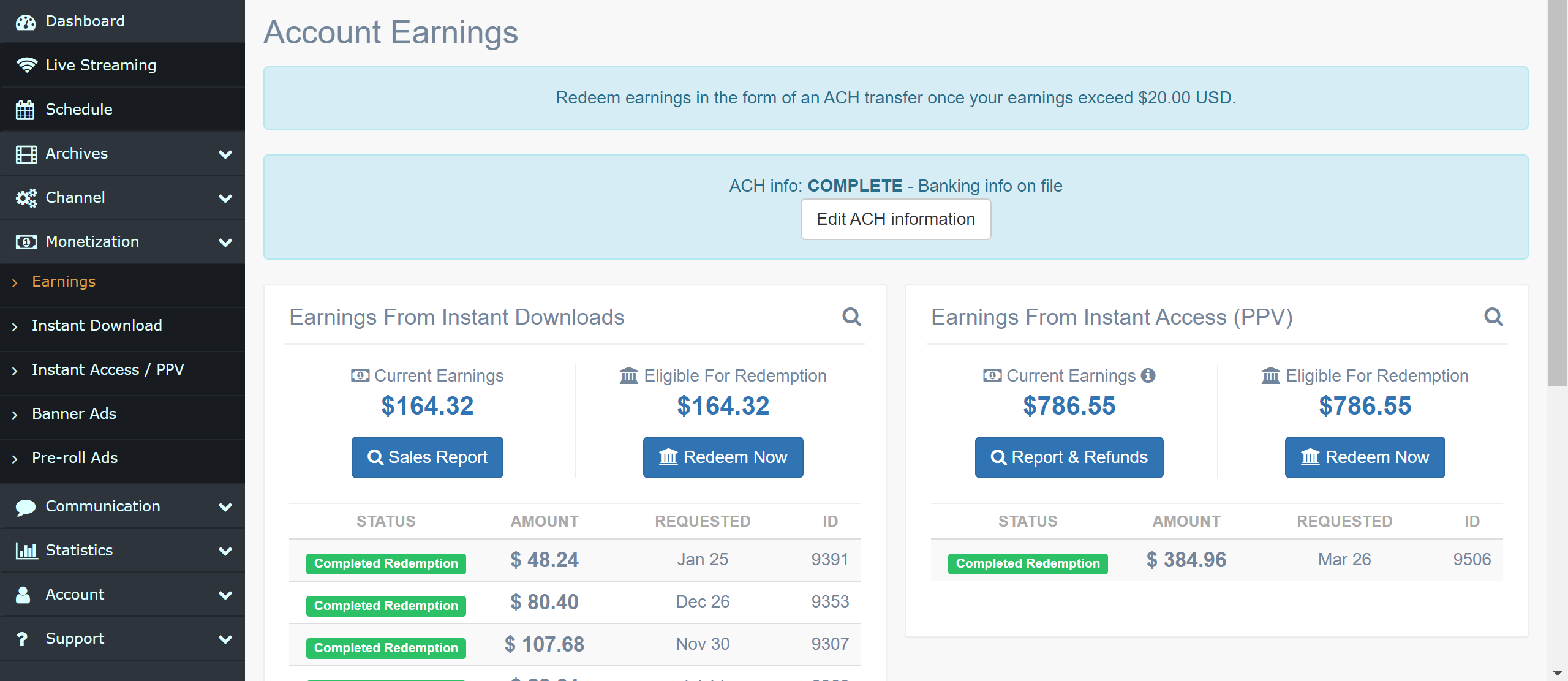This screenshot has height=681, width=1568.
Task: Click the Live Streaming wifi icon
Action: (x=26, y=66)
